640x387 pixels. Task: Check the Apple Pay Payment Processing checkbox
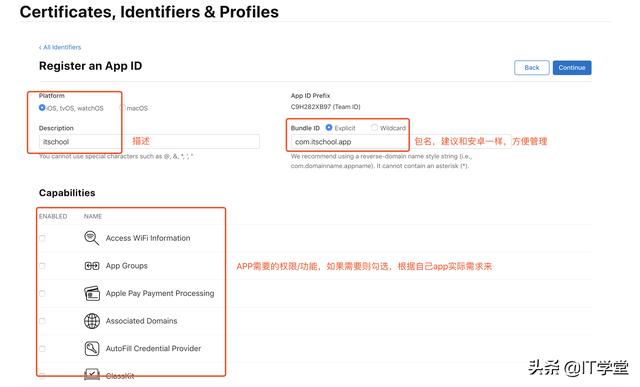click(x=42, y=294)
